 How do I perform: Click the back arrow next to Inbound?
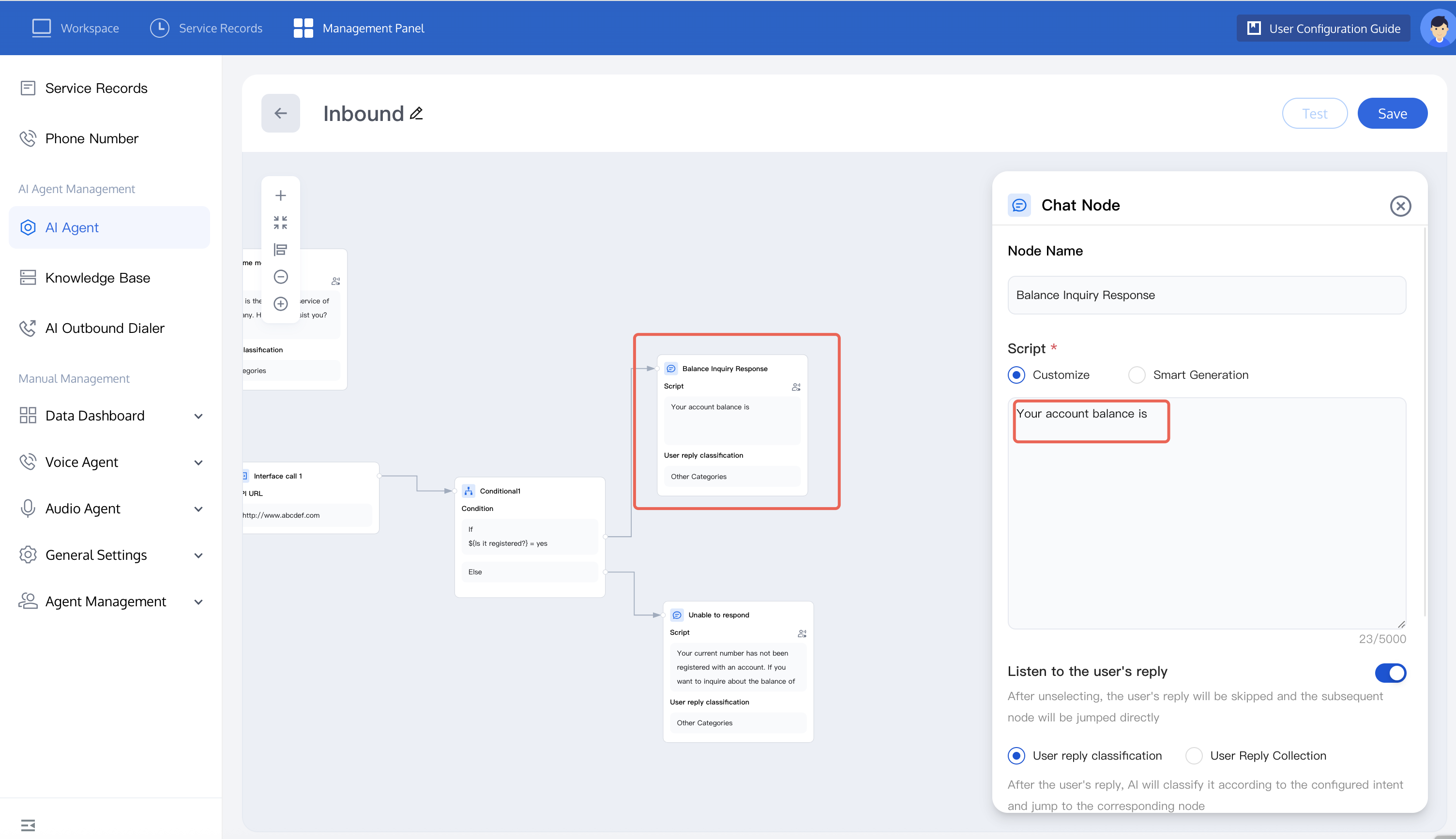tap(280, 114)
